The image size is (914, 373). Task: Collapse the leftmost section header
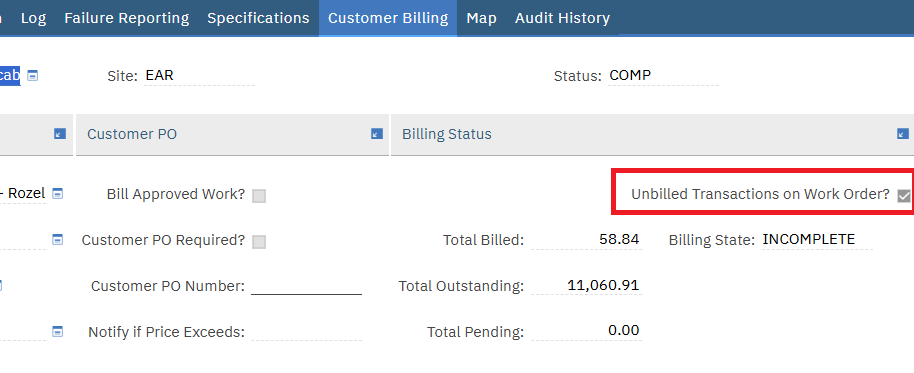(60, 134)
